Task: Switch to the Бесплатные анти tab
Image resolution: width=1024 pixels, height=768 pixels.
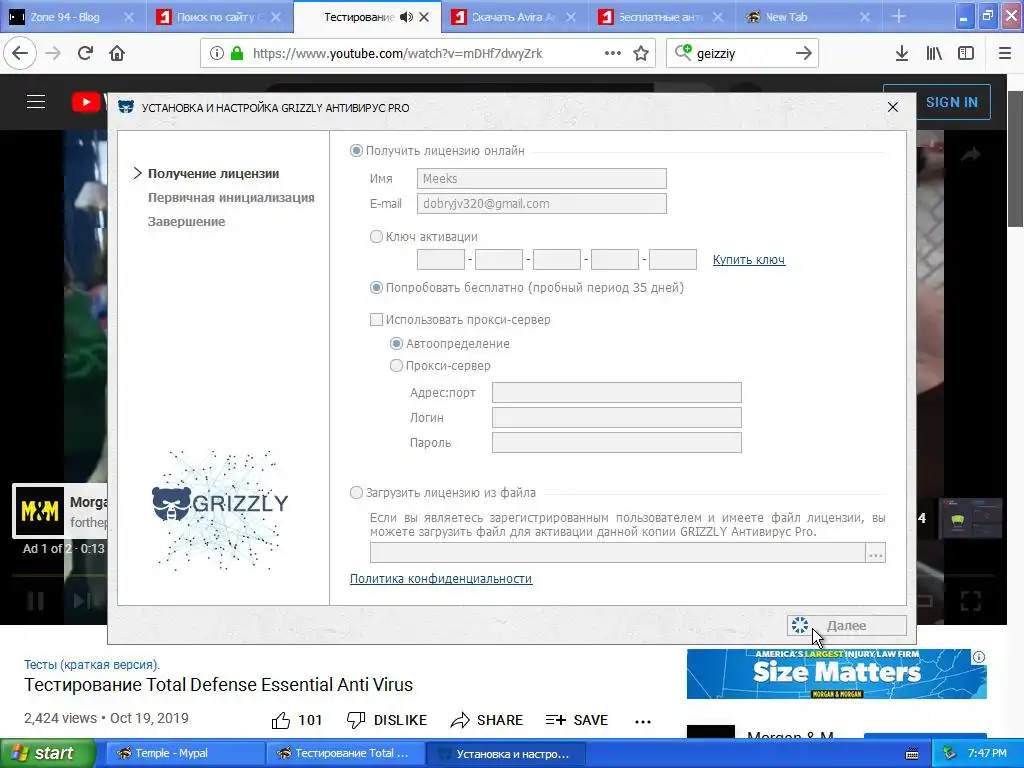Action: coord(660,17)
